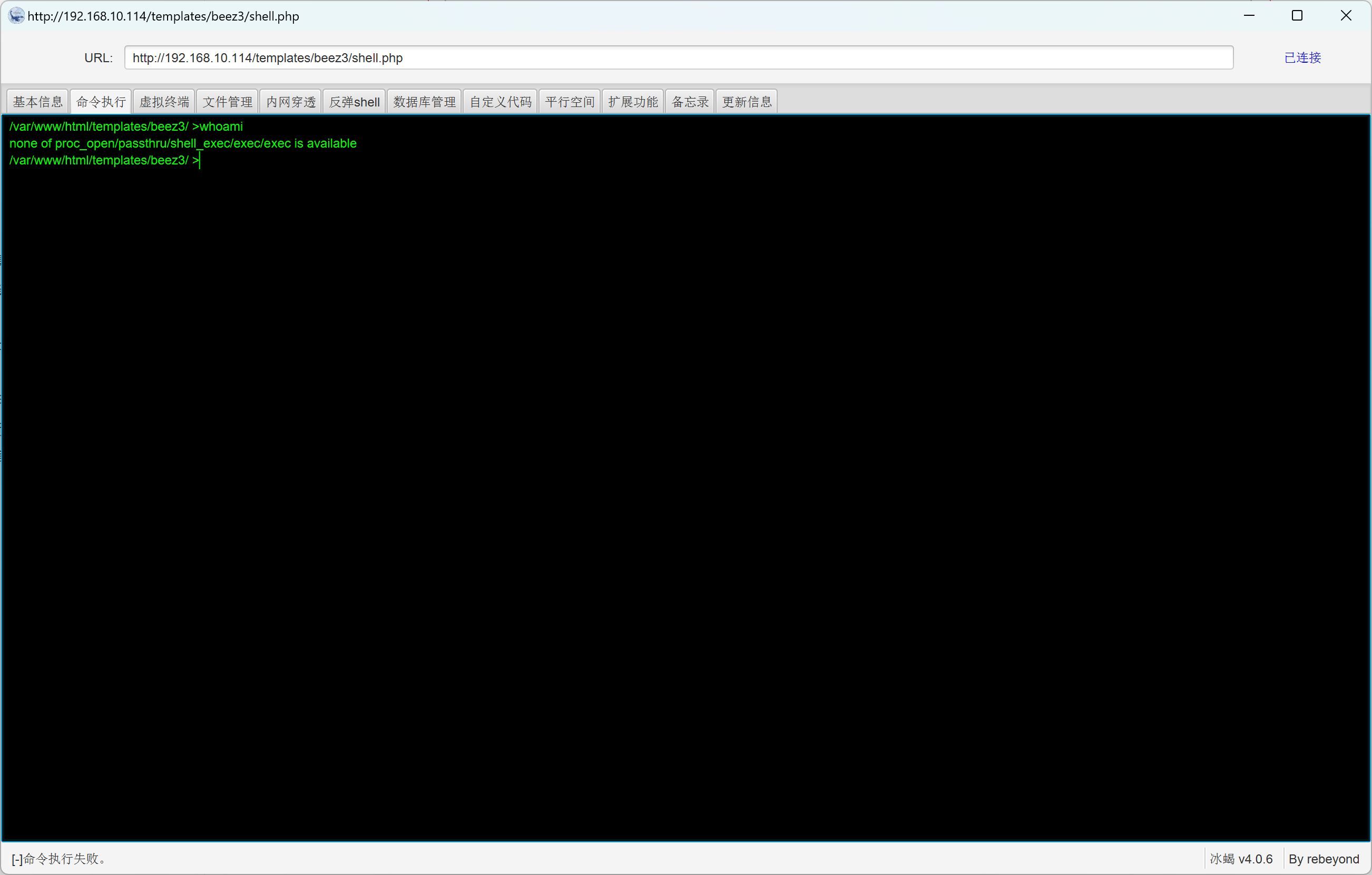Maximize the Behinder window

pos(1297,15)
